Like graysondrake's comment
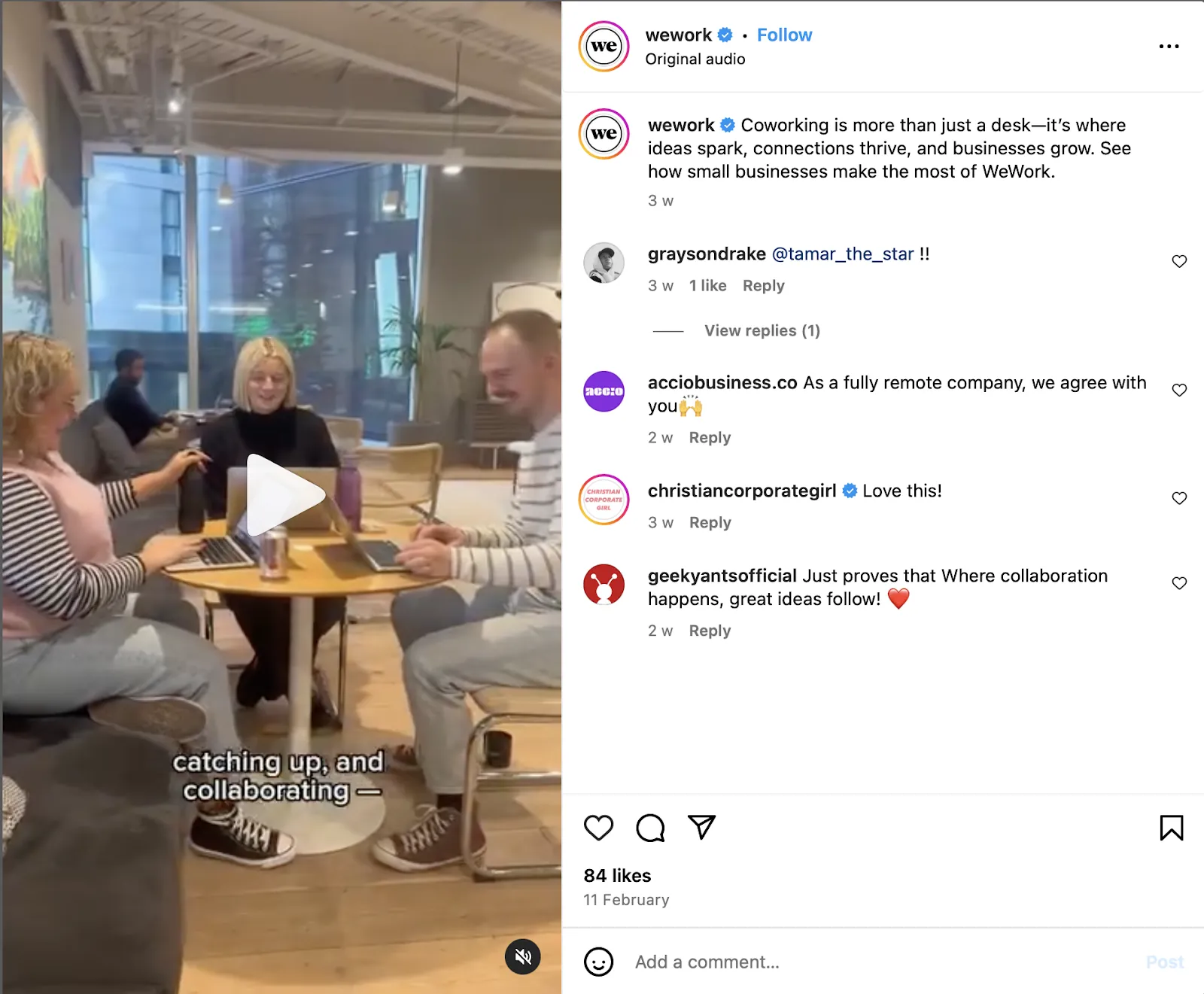 (x=1179, y=261)
